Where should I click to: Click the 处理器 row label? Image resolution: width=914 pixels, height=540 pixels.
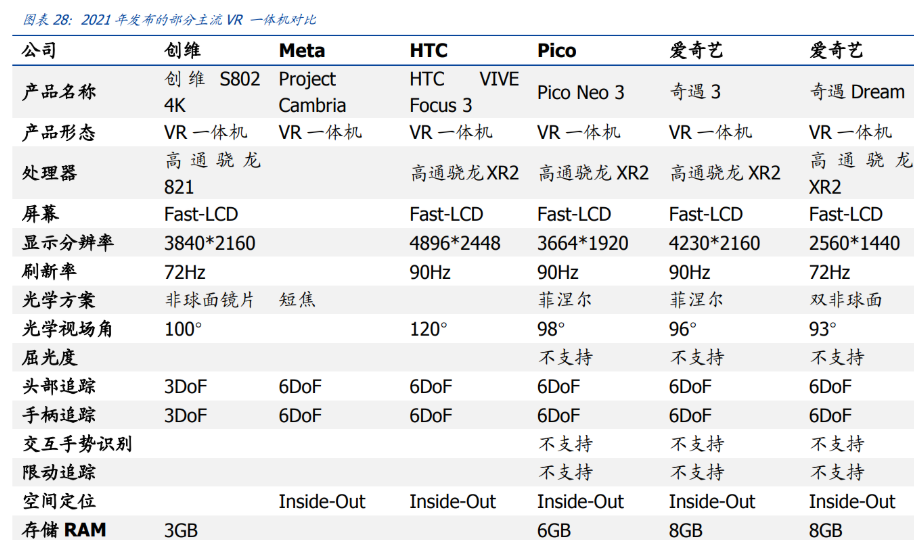50,173
